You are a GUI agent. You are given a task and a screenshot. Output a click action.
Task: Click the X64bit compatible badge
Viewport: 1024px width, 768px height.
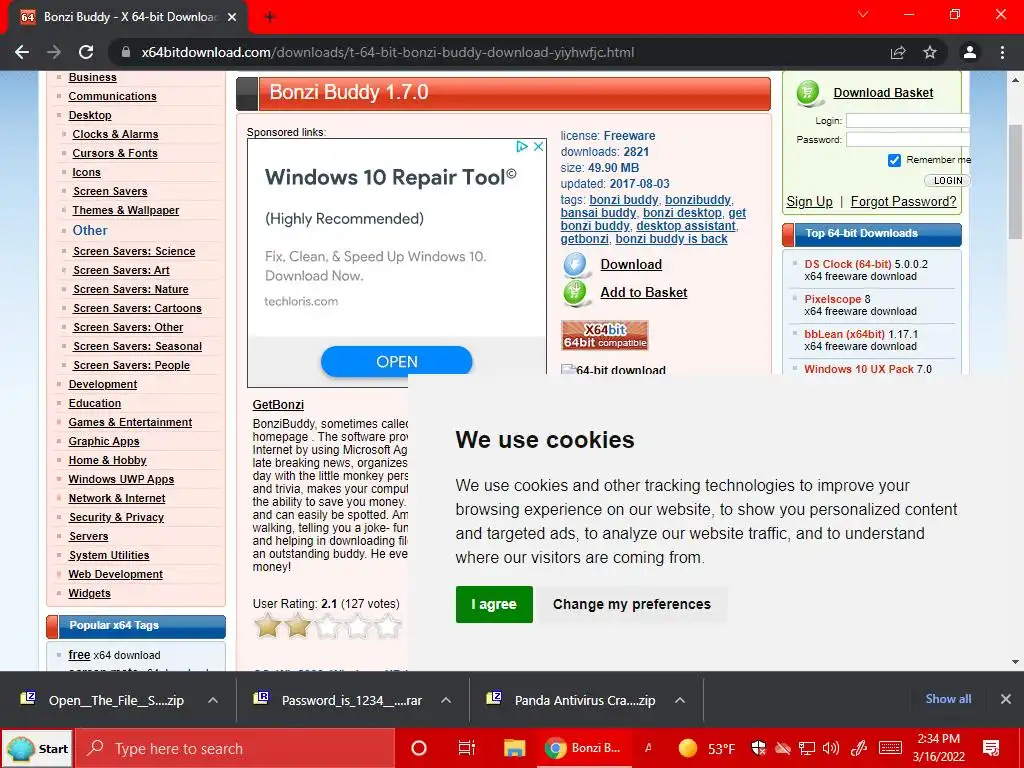coord(604,336)
